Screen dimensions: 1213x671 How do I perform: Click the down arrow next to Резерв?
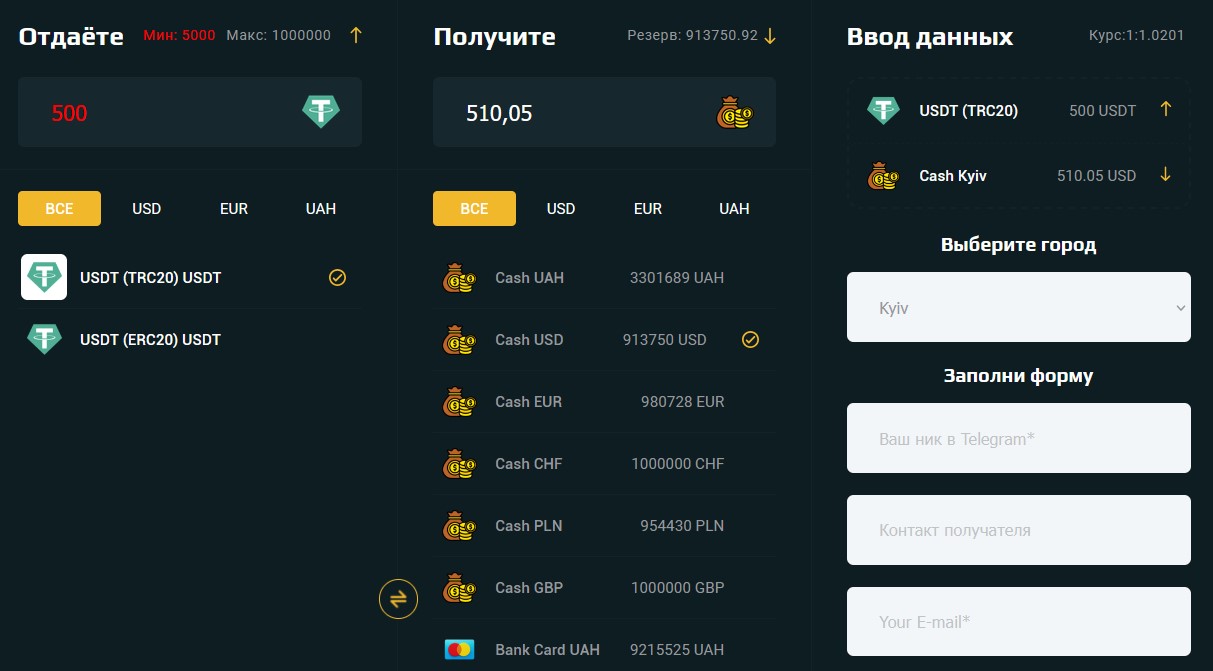point(770,36)
